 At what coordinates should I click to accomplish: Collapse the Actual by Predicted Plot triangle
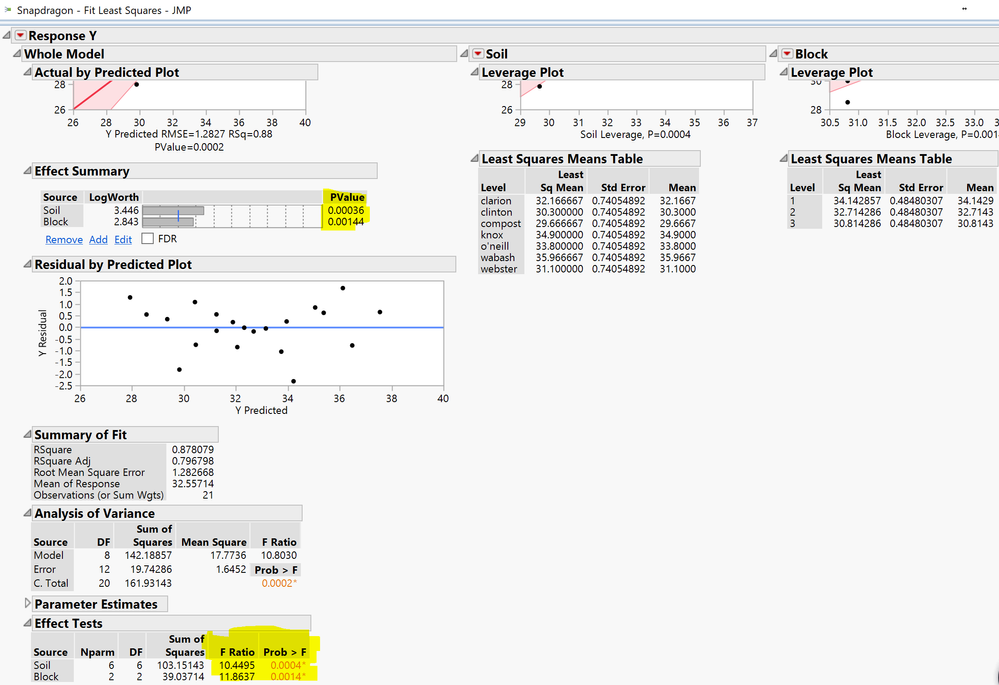(27, 72)
